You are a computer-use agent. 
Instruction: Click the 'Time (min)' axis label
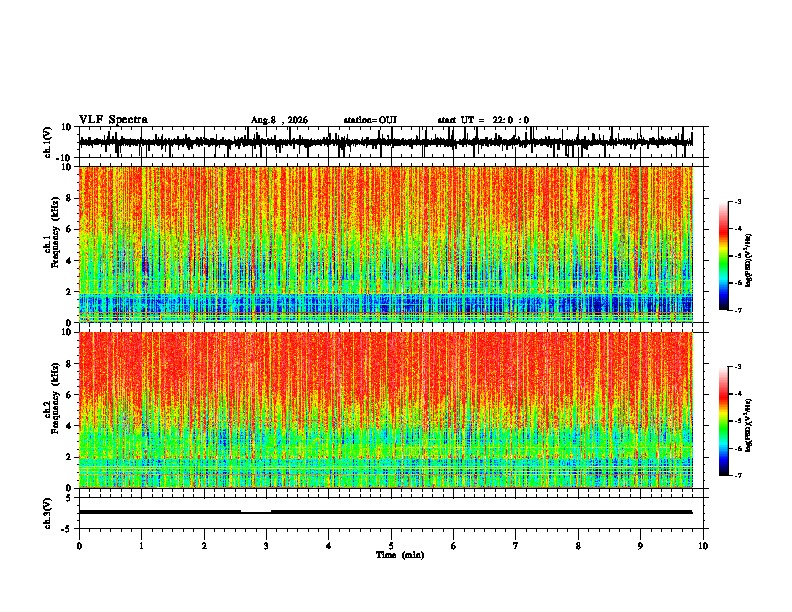tap(400, 555)
